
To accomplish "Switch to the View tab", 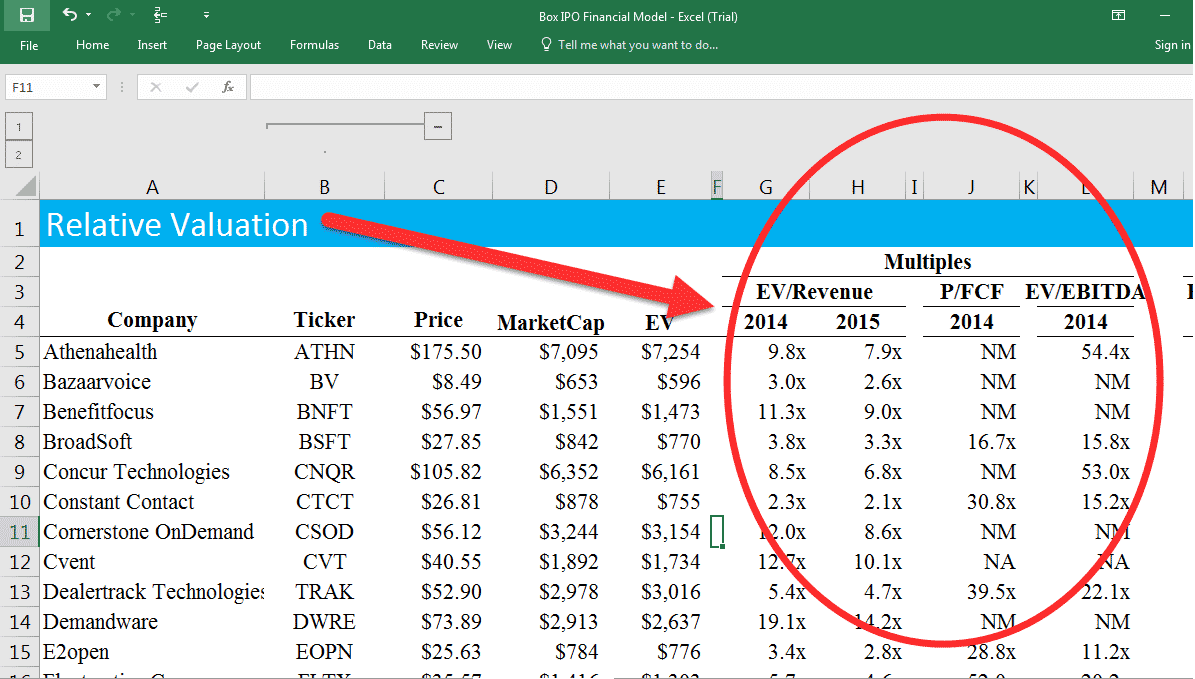I will [x=499, y=45].
